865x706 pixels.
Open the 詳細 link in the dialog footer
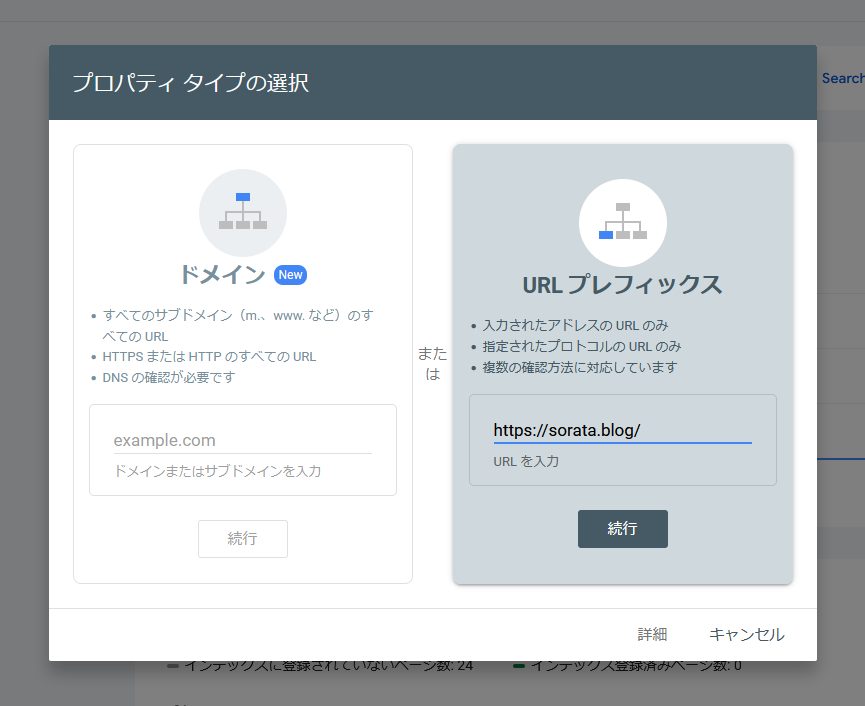652,634
